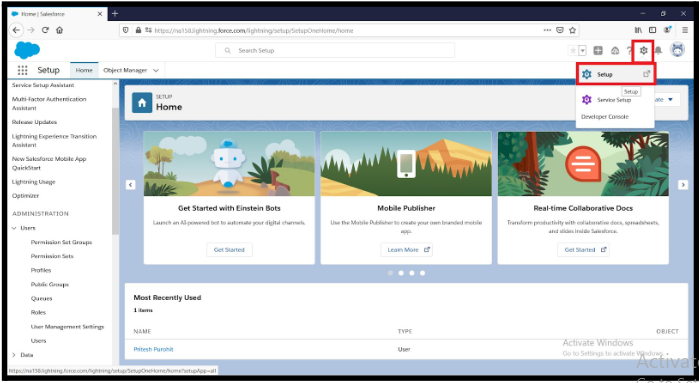
Task: Open the Pritesh Purohit user link
Action: coord(153,349)
